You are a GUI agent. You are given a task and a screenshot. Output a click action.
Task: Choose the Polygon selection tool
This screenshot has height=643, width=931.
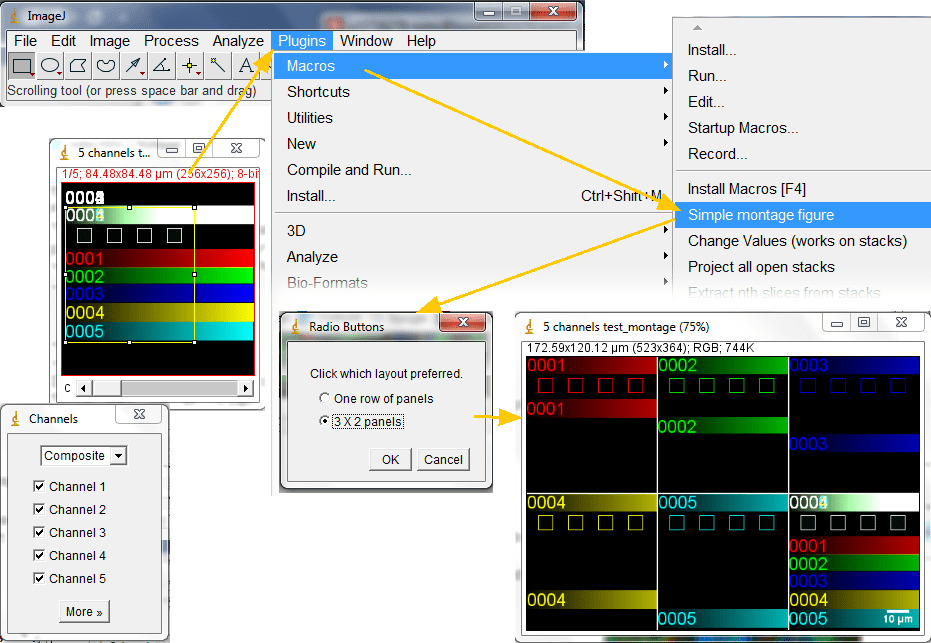pyautogui.click(x=78, y=65)
